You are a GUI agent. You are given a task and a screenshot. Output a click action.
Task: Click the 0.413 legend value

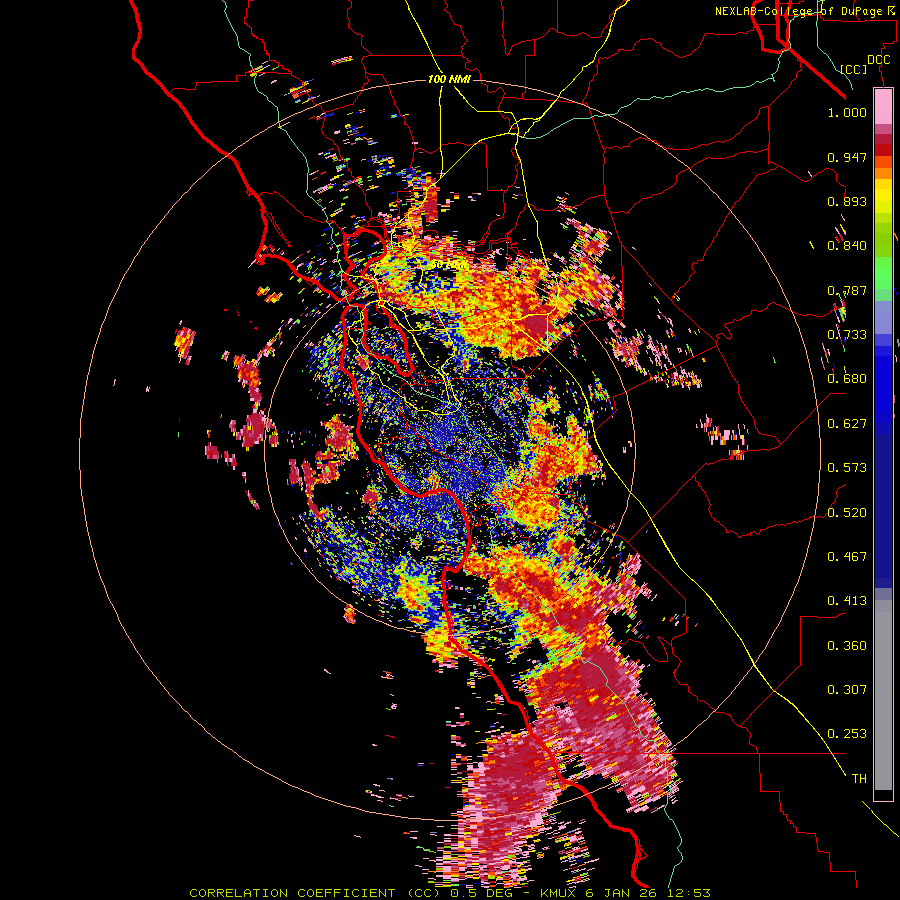point(847,601)
